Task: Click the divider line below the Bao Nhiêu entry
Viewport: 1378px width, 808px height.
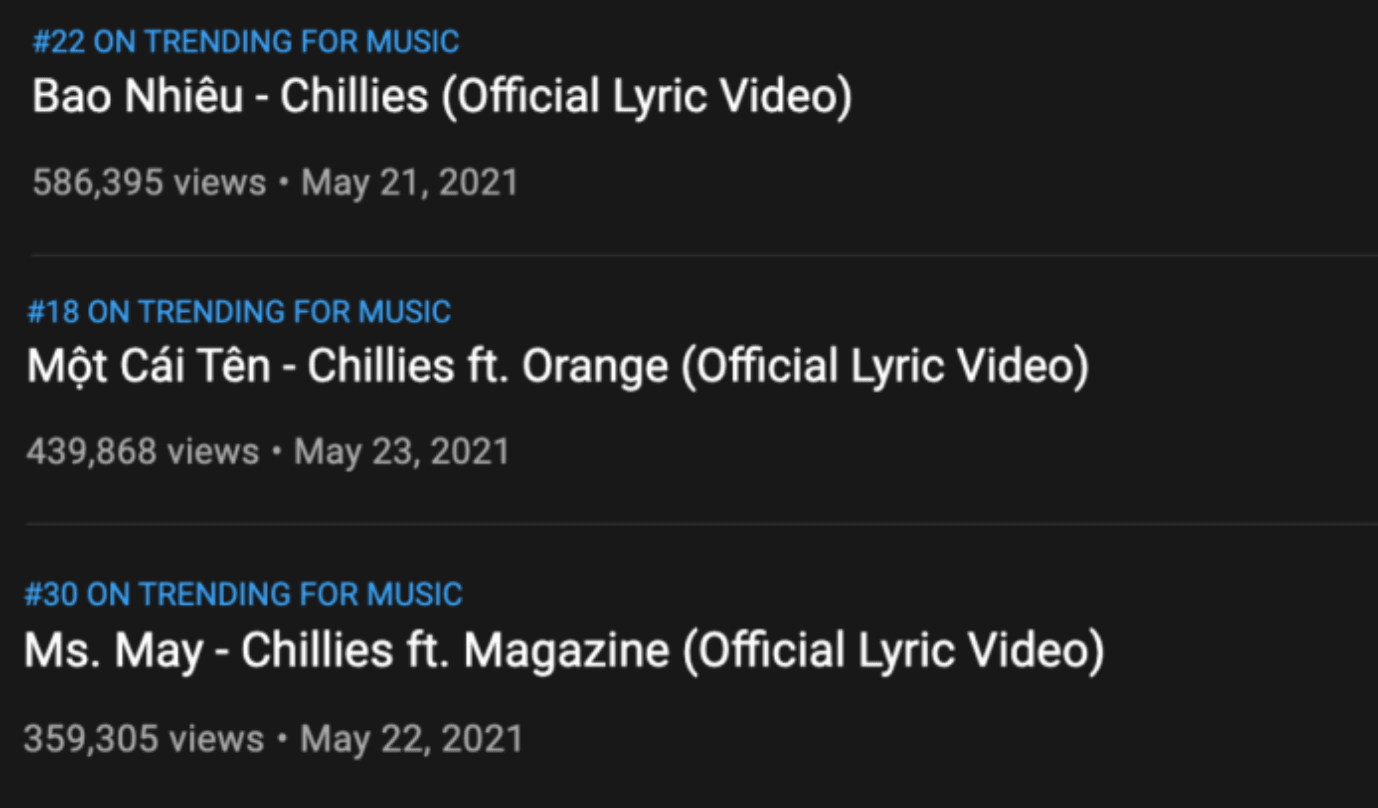Action: pos(700,255)
